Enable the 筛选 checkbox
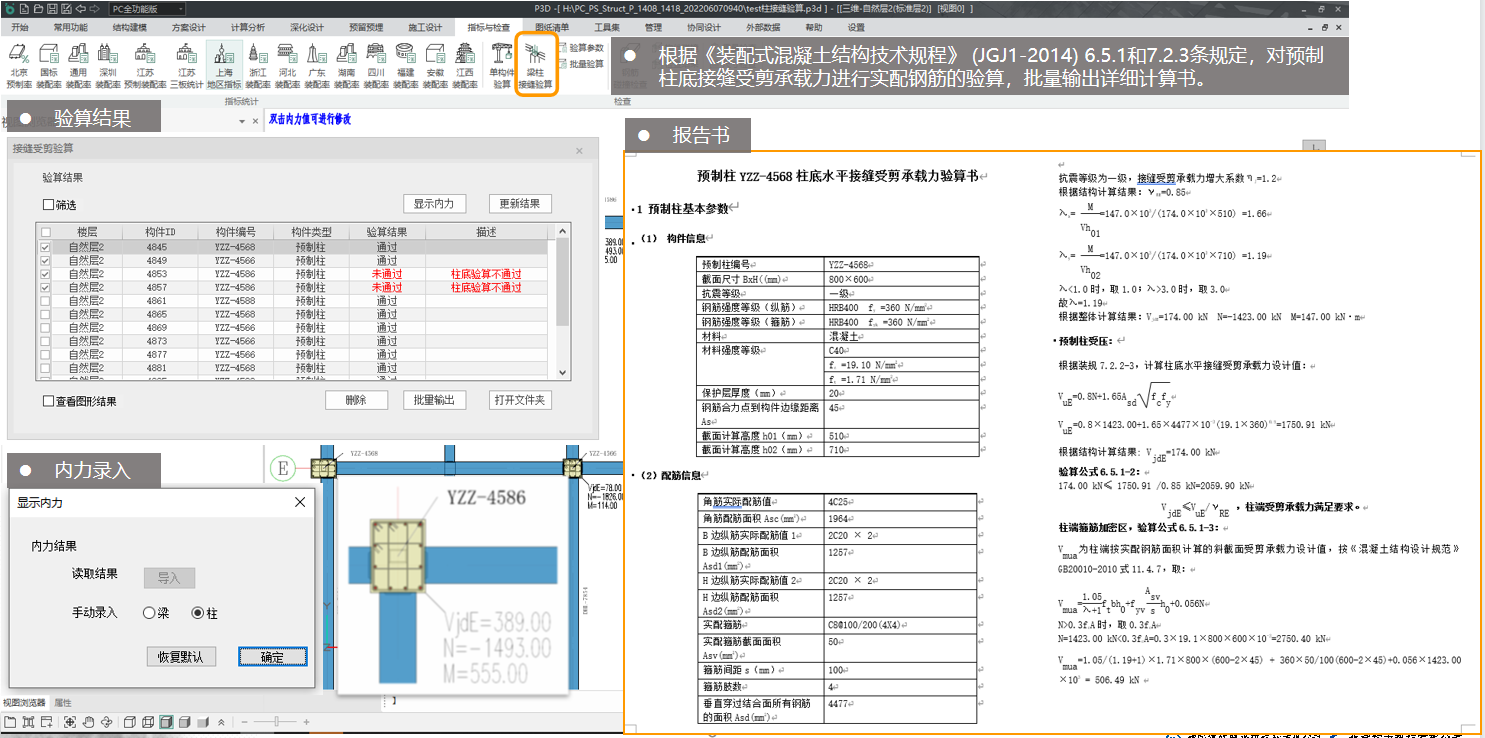 tap(49, 205)
